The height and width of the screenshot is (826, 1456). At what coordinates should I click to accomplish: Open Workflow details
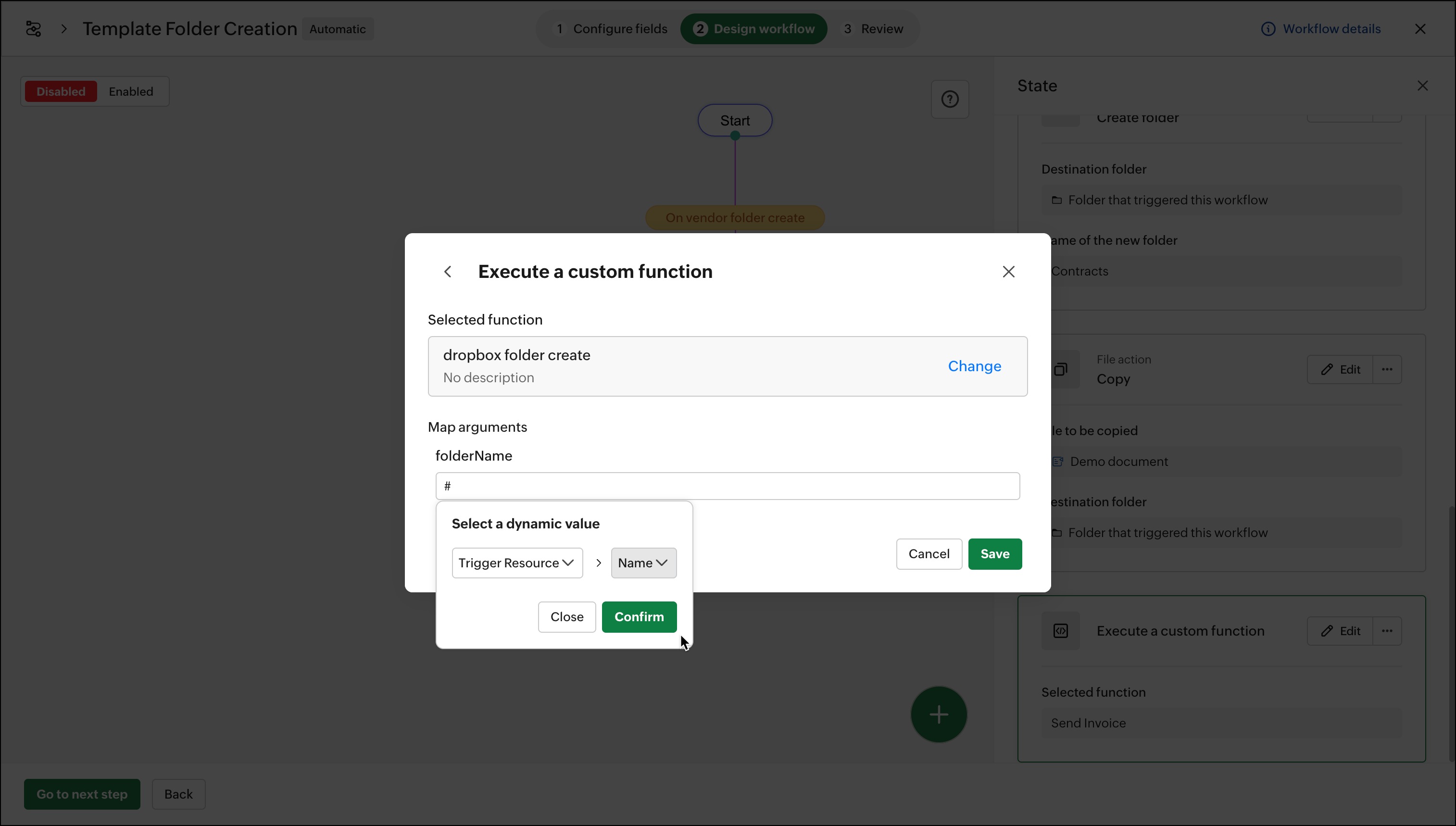tap(1320, 29)
